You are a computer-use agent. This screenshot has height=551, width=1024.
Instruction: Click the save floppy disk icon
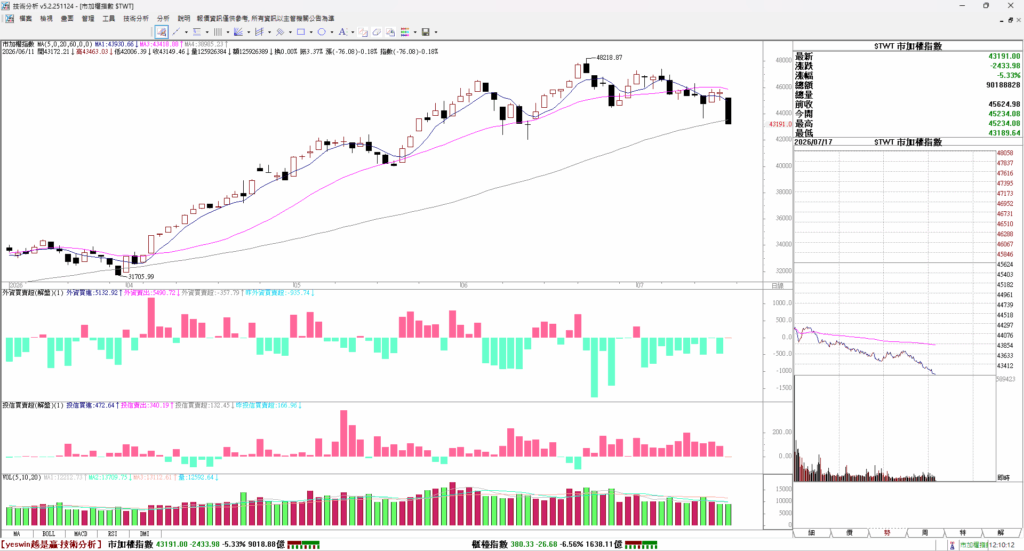click(426, 32)
